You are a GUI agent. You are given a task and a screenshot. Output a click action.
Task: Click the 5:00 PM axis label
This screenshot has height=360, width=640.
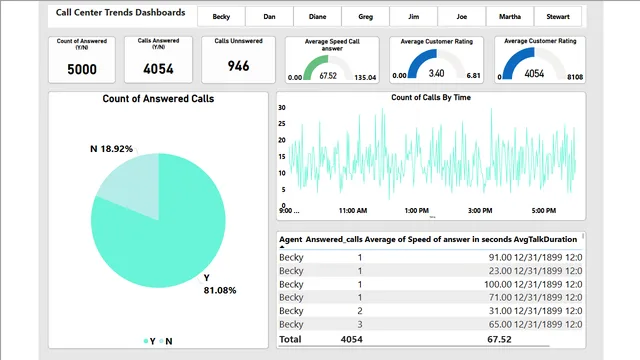(544, 211)
